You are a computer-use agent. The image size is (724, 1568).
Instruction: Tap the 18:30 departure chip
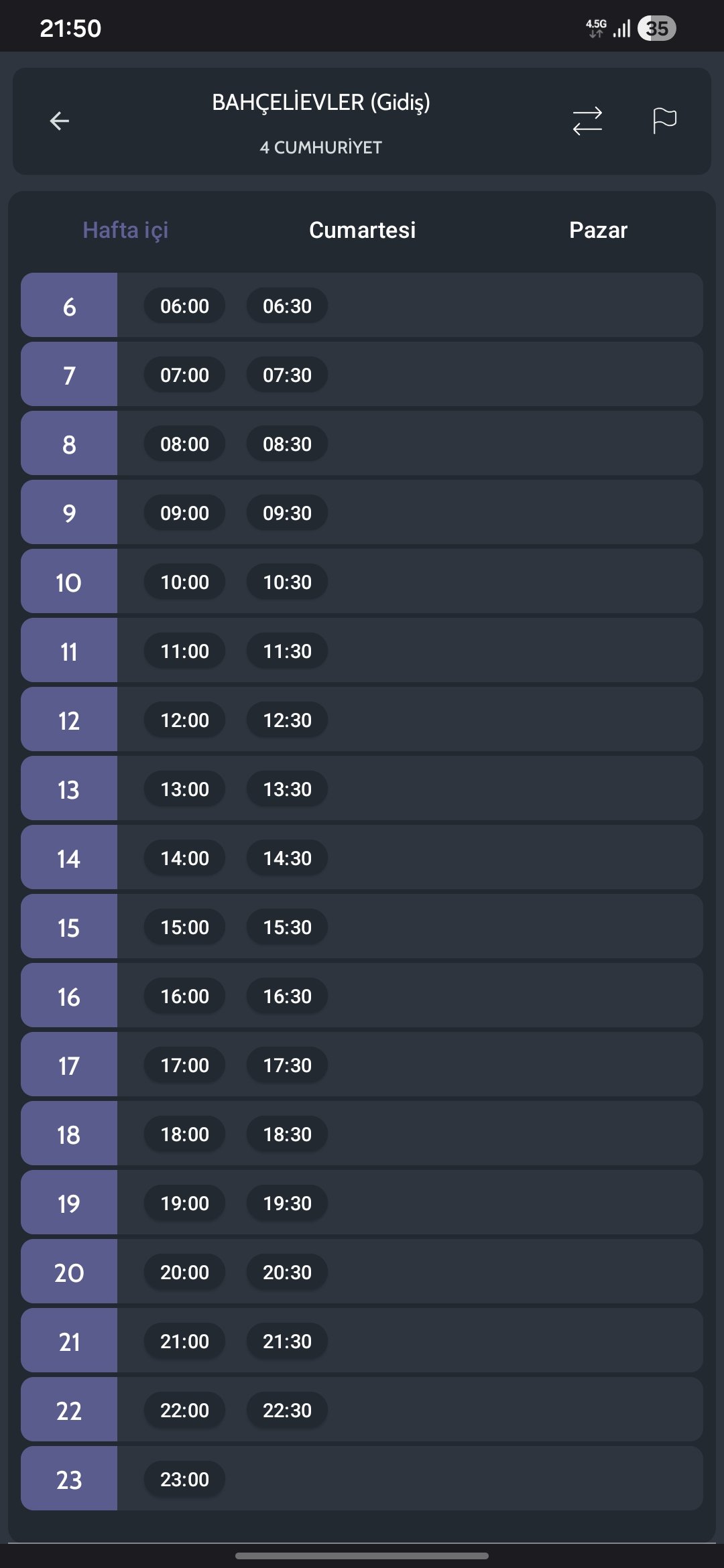[287, 1134]
